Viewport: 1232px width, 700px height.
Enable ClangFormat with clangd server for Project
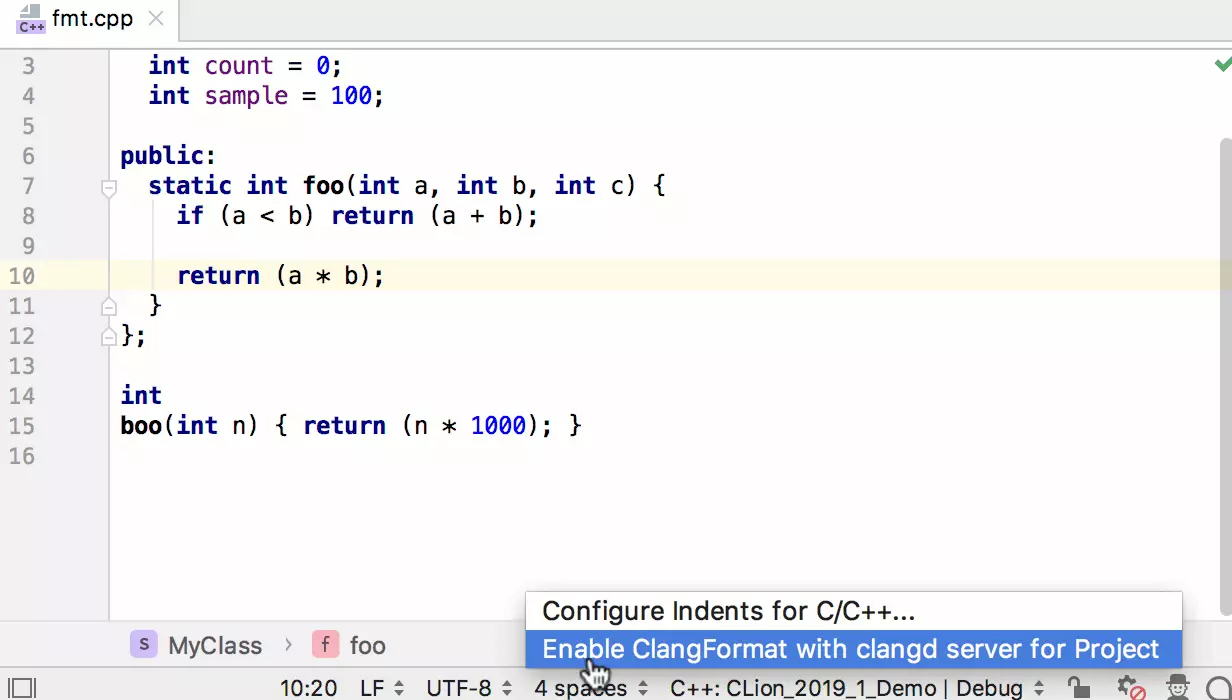coord(850,649)
